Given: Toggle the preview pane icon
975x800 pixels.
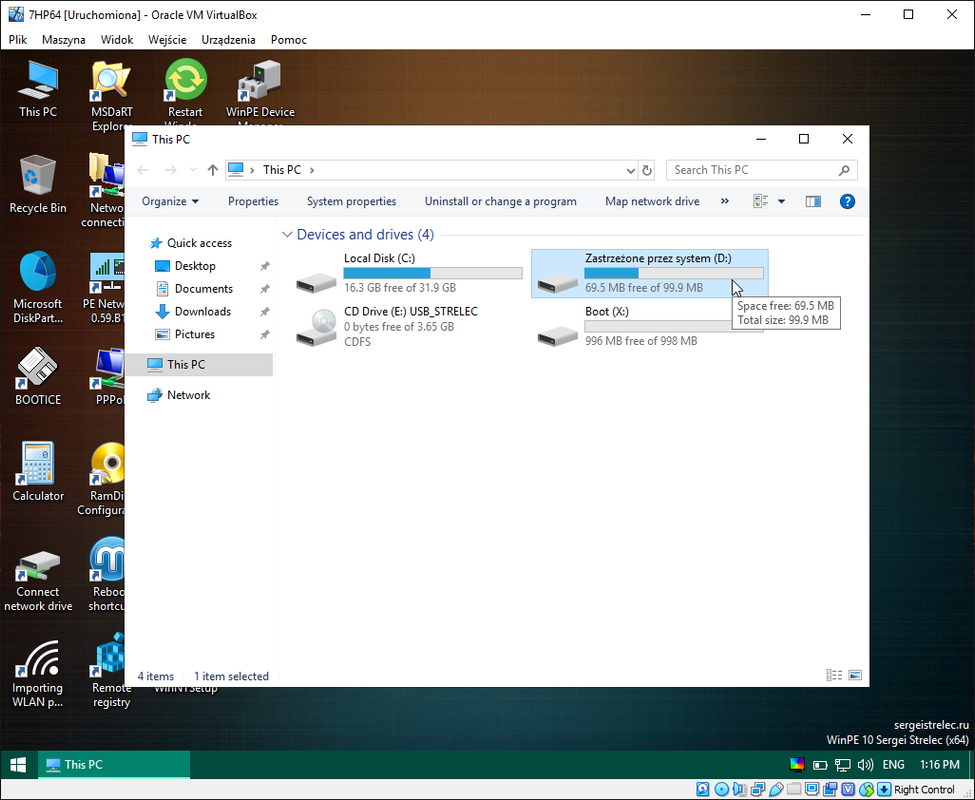Looking at the screenshot, I should point(813,201).
